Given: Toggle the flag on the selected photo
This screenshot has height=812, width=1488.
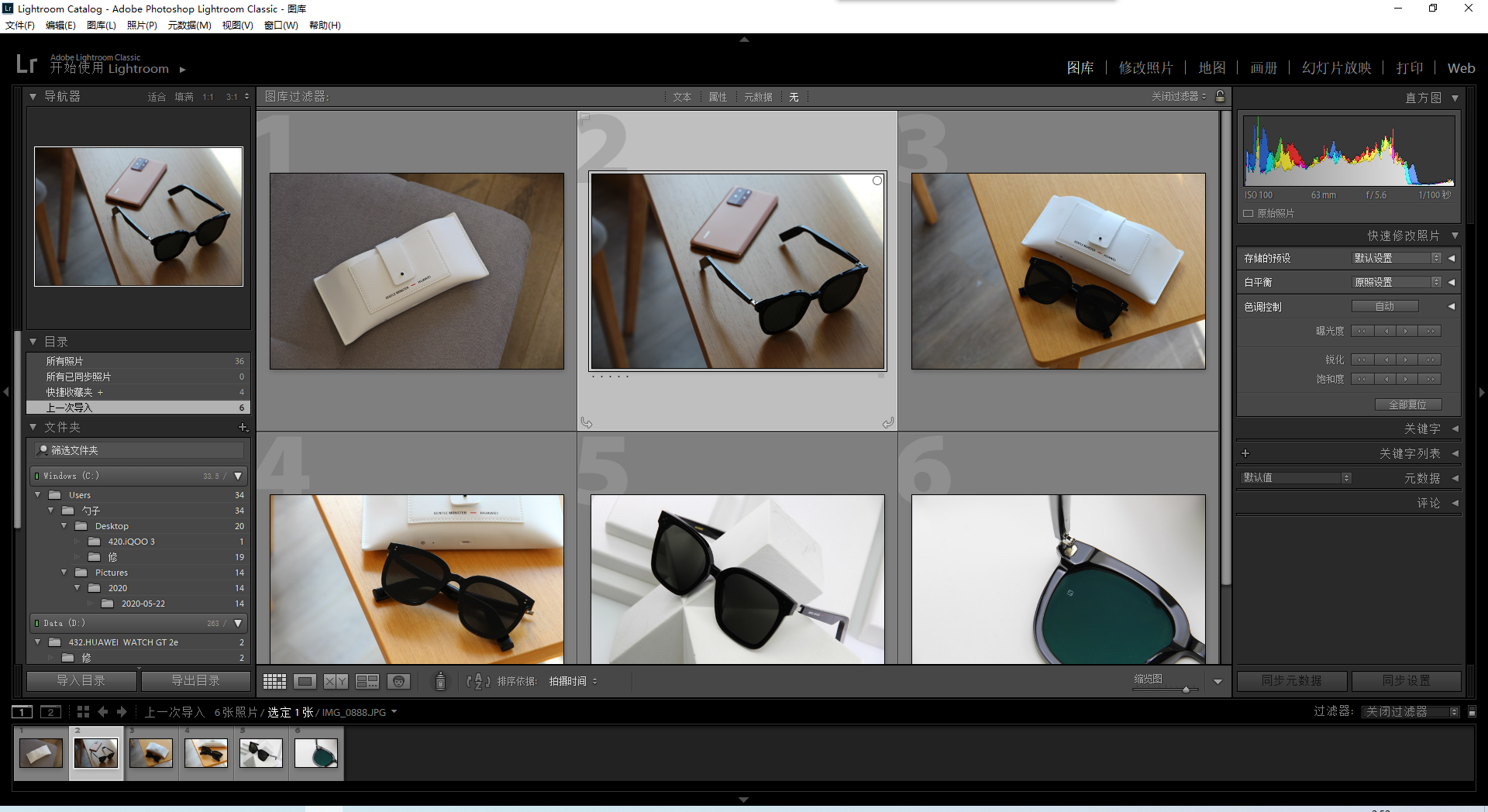Looking at the screenshot, I should pyautogui.click(x=586, y=118).
